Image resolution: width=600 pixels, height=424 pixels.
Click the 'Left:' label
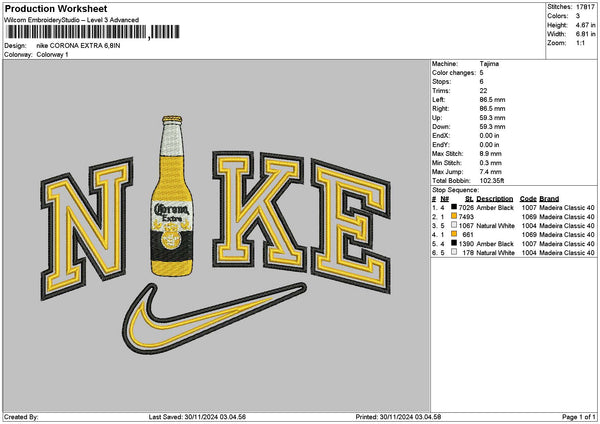(439, 99)
